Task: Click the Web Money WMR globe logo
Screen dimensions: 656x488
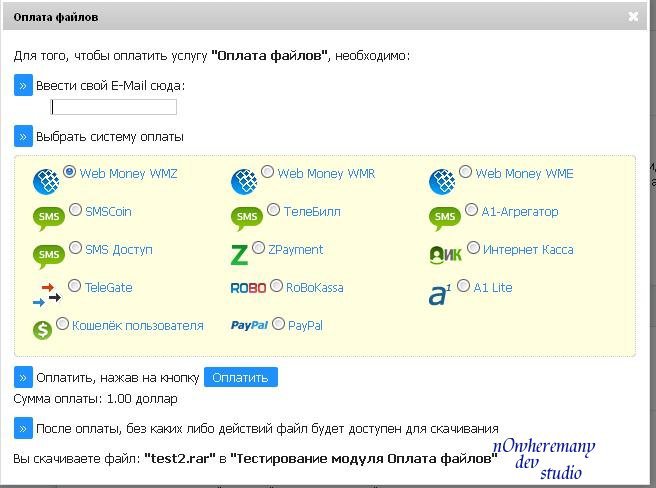Action: (244, 182)
